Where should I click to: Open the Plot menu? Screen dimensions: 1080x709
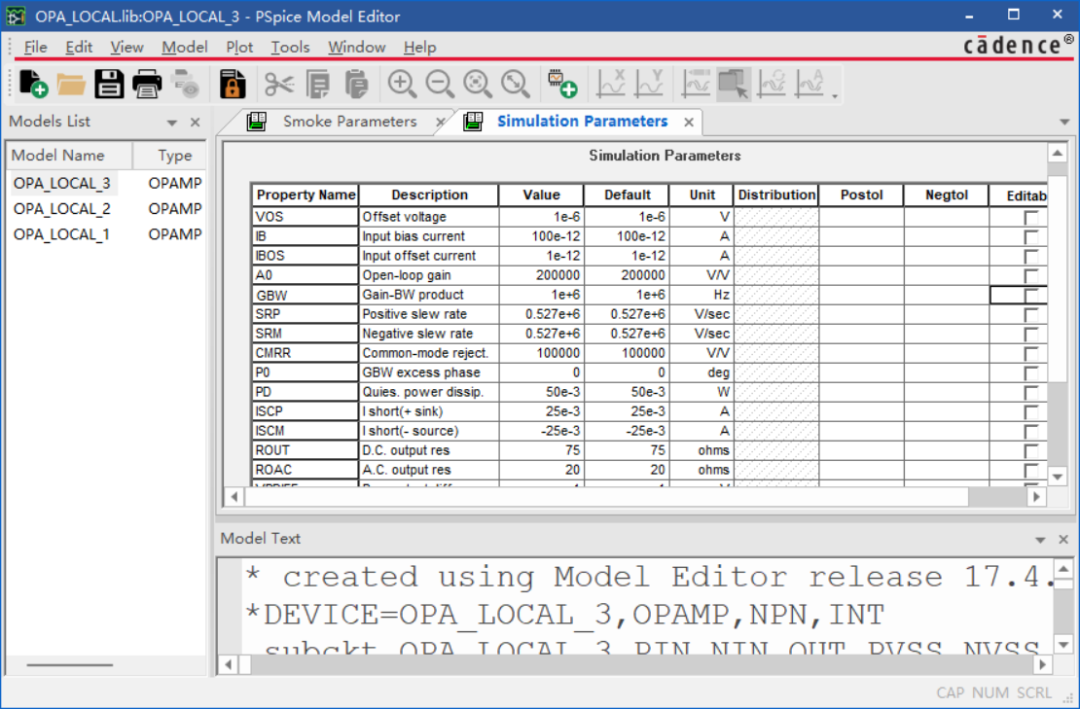[239, 47]
